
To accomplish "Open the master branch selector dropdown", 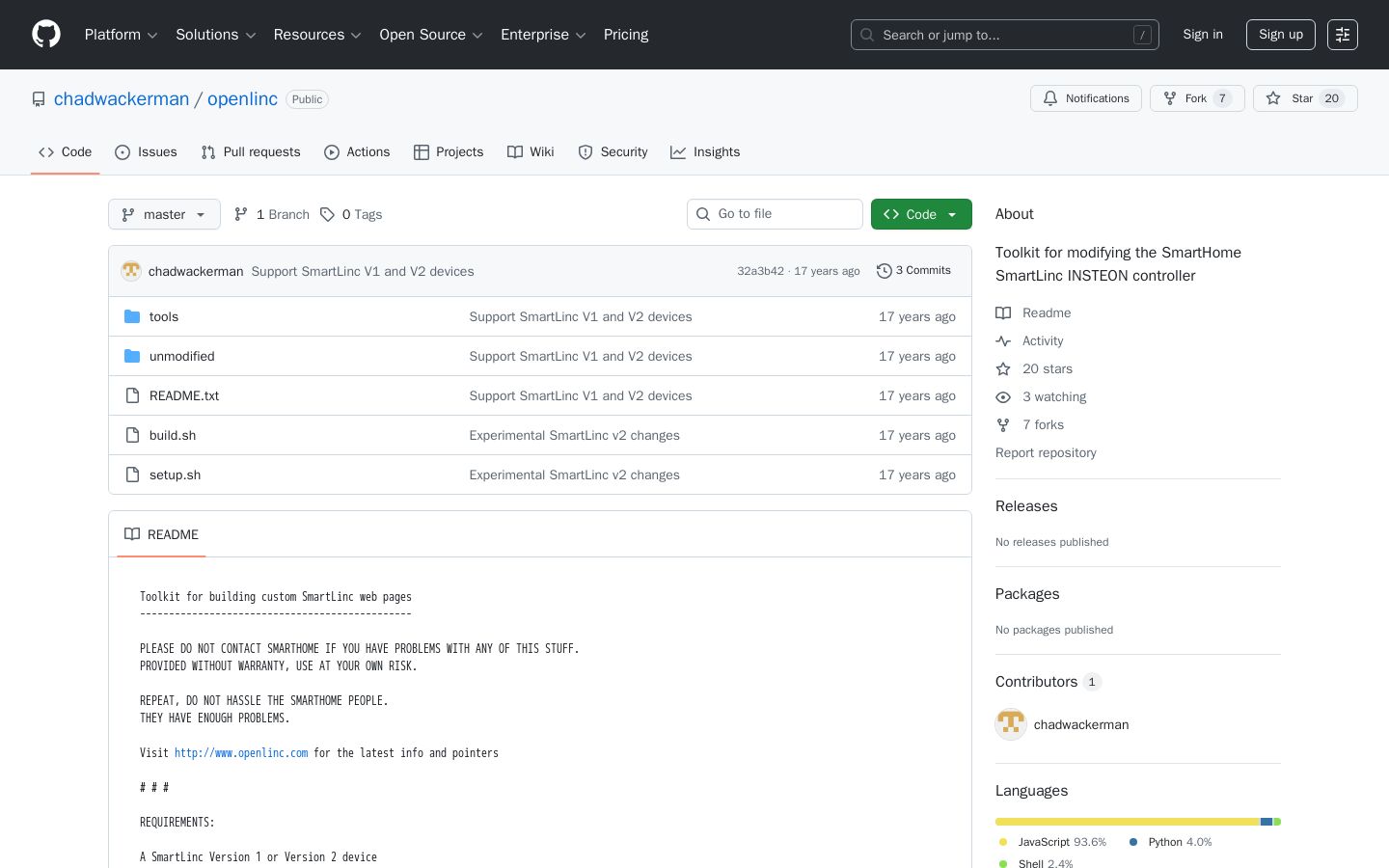I will point(164,214).
